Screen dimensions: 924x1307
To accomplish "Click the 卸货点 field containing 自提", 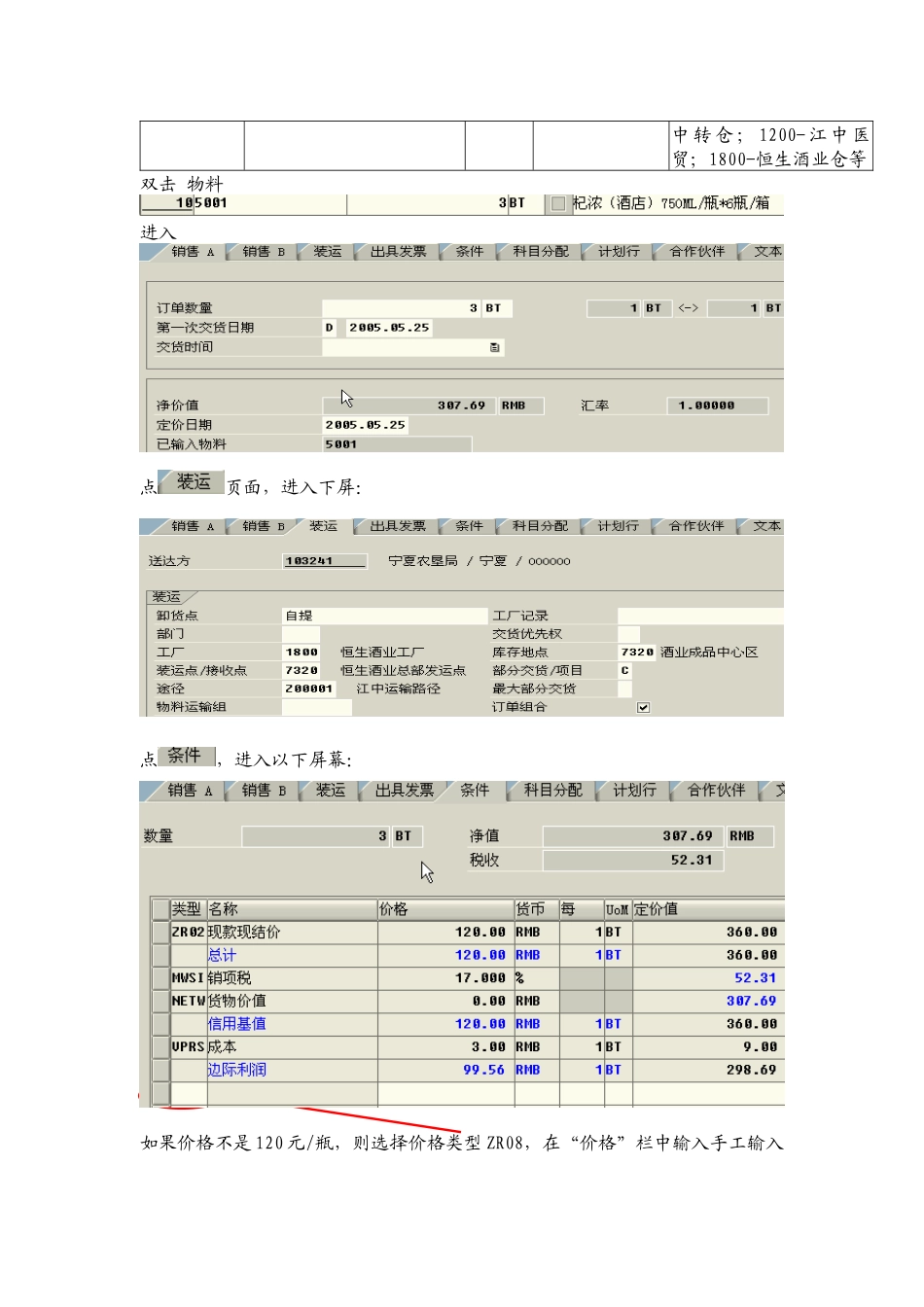I will [384, 616].
